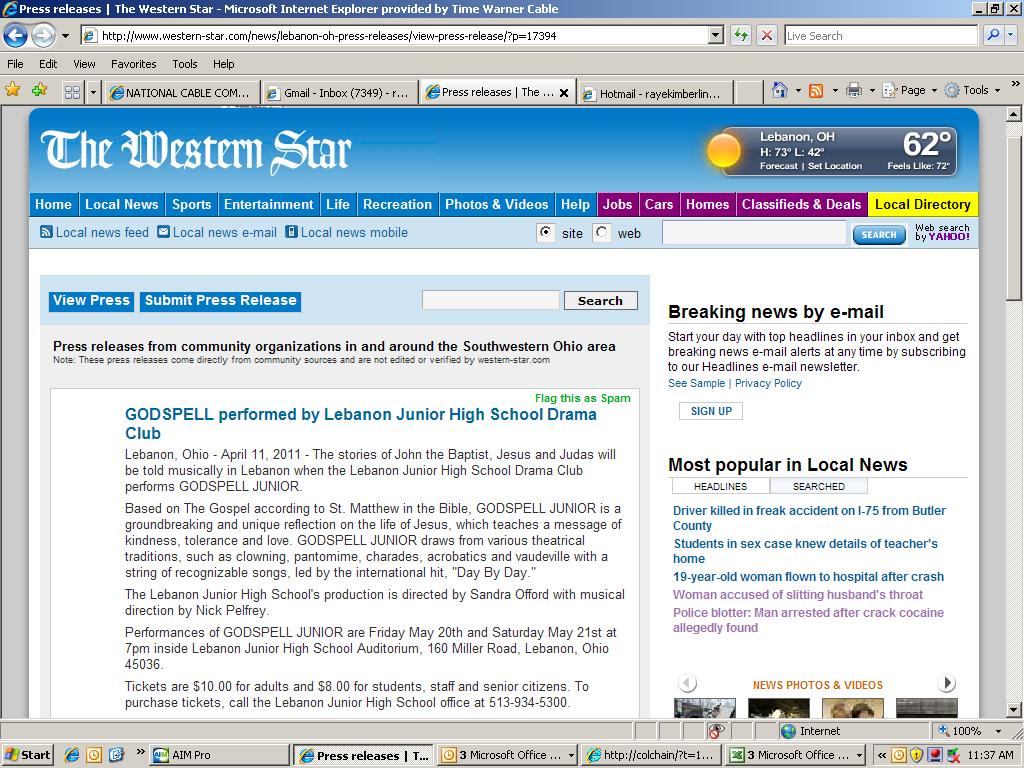Screen dimensions: 1024x768
Task: Click the Print toolbar icon
Action: tap(854, 91)
